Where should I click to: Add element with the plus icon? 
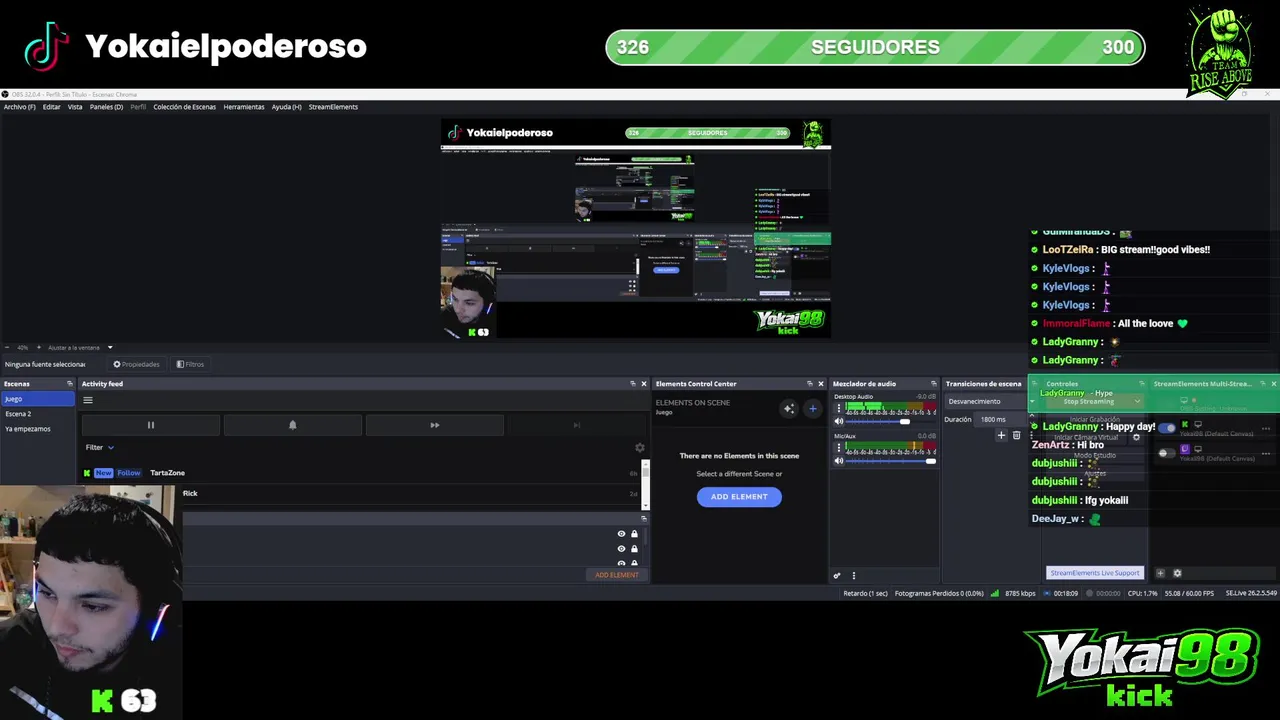(812, 408)
